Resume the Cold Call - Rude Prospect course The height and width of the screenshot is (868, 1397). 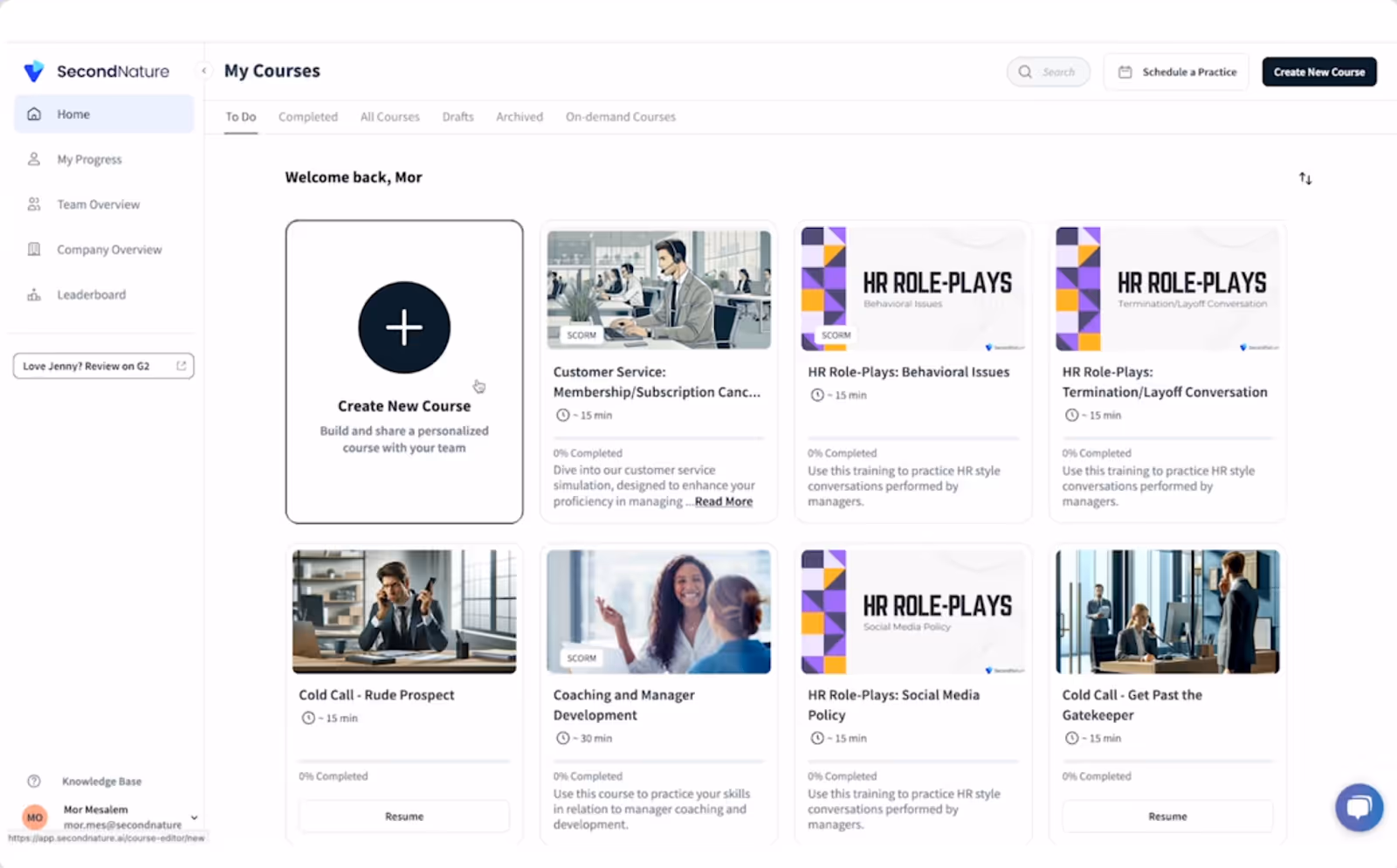click(x=404, y=816)
